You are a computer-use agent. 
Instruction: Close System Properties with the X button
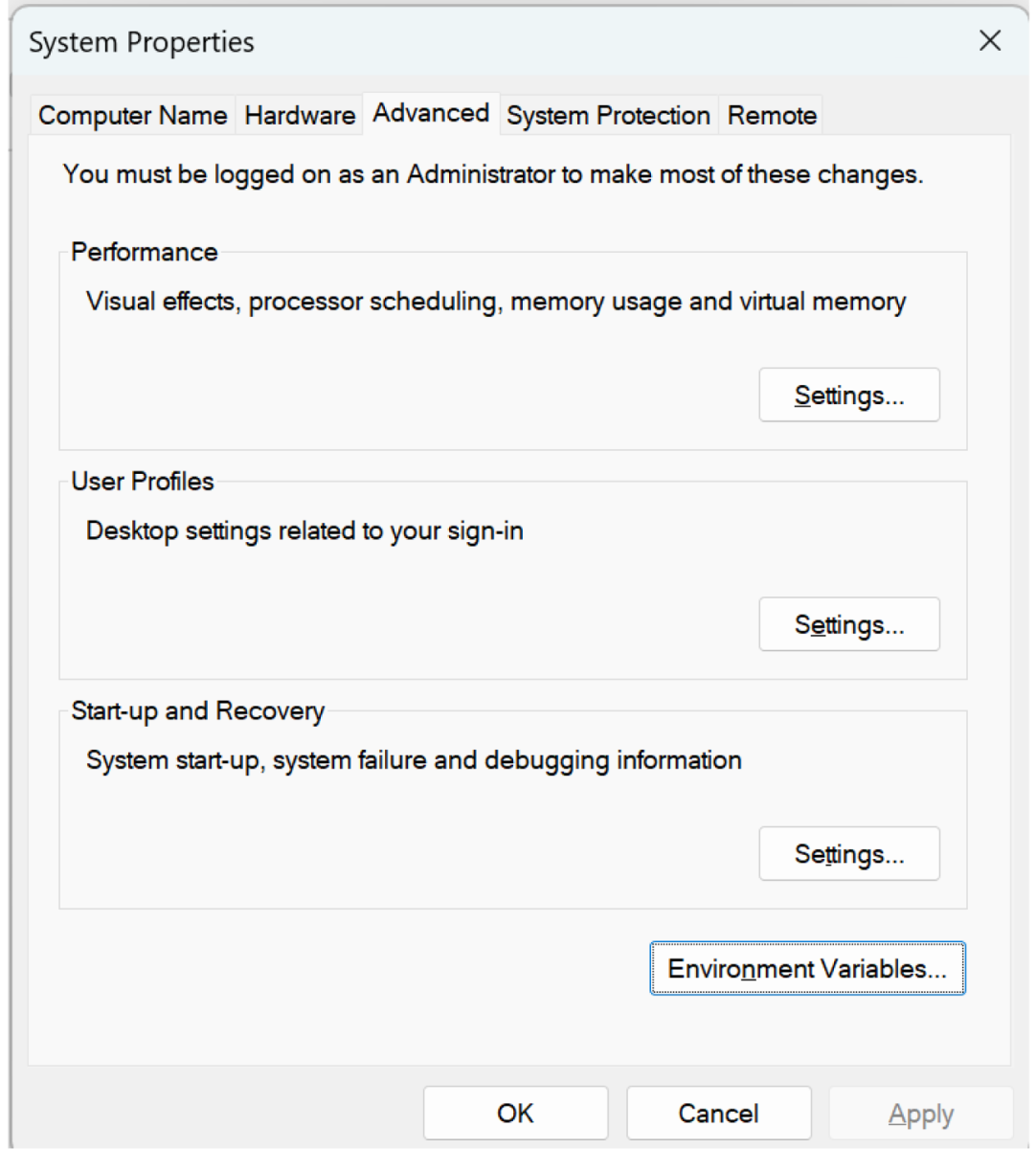990,41
